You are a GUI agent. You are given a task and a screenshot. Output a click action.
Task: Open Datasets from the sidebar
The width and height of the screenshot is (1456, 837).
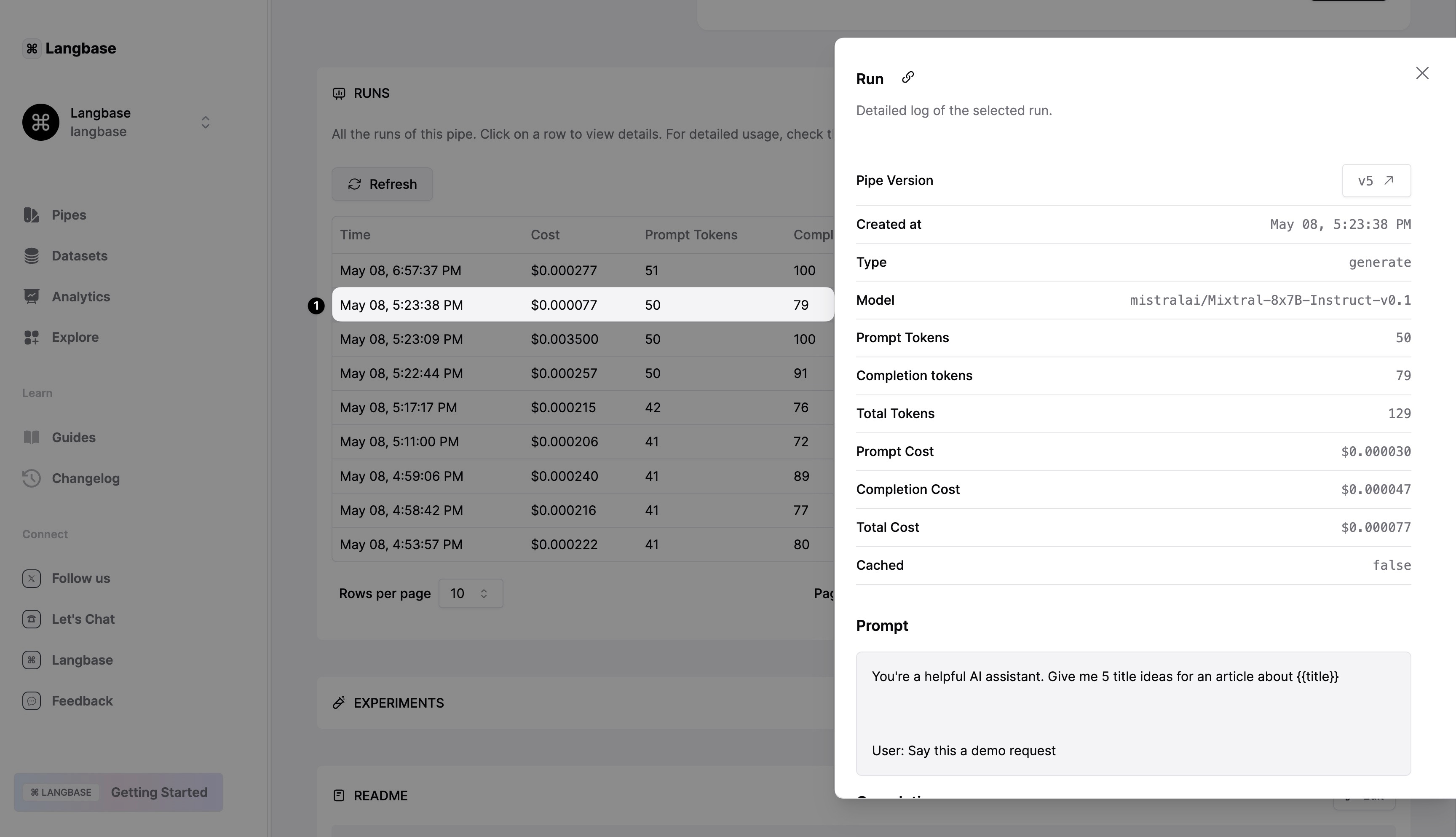pos(79,256)
